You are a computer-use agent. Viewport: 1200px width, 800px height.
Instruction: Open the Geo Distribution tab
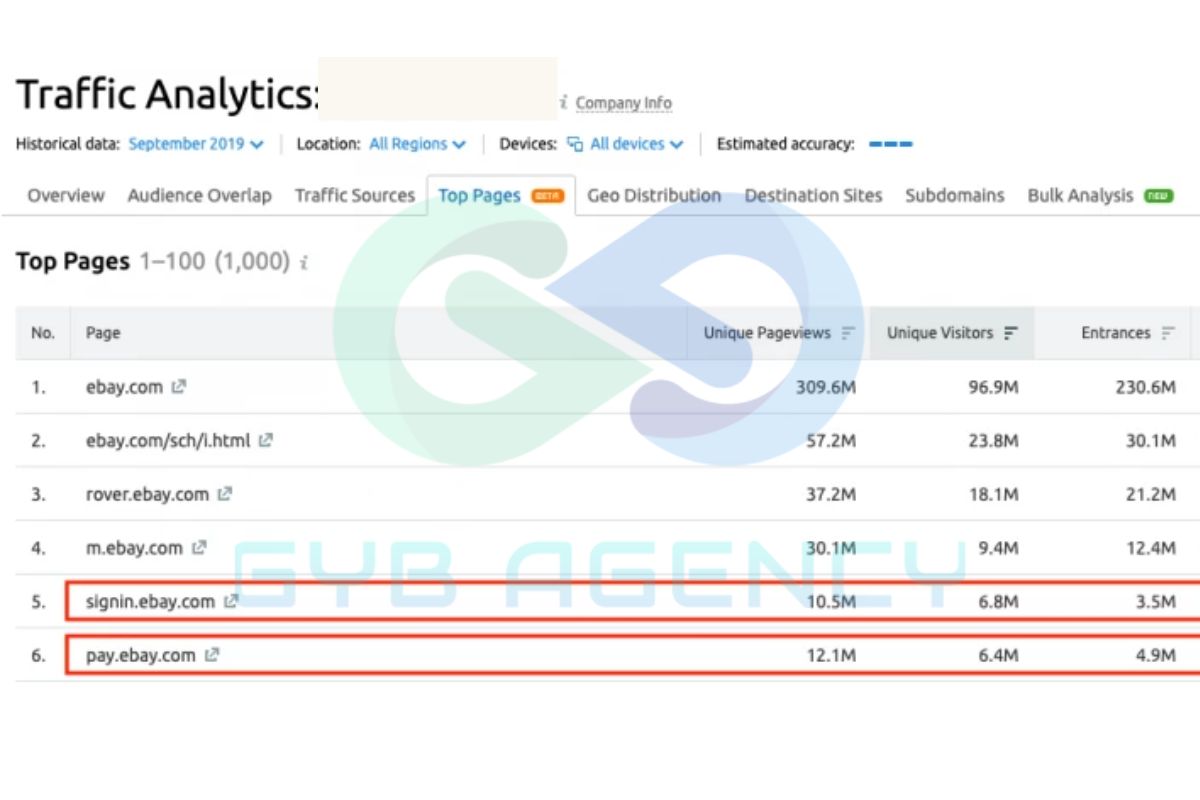654,196
